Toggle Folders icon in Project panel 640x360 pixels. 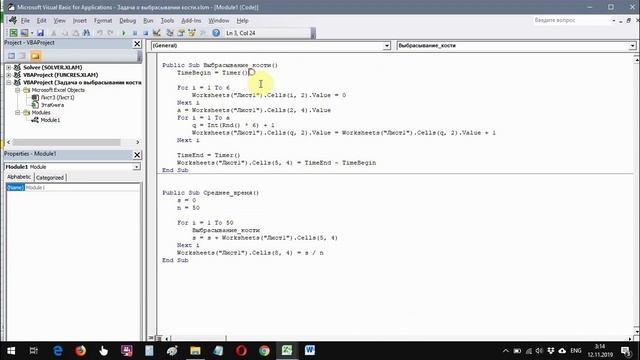pyautogui.click(x=36, y=56)
